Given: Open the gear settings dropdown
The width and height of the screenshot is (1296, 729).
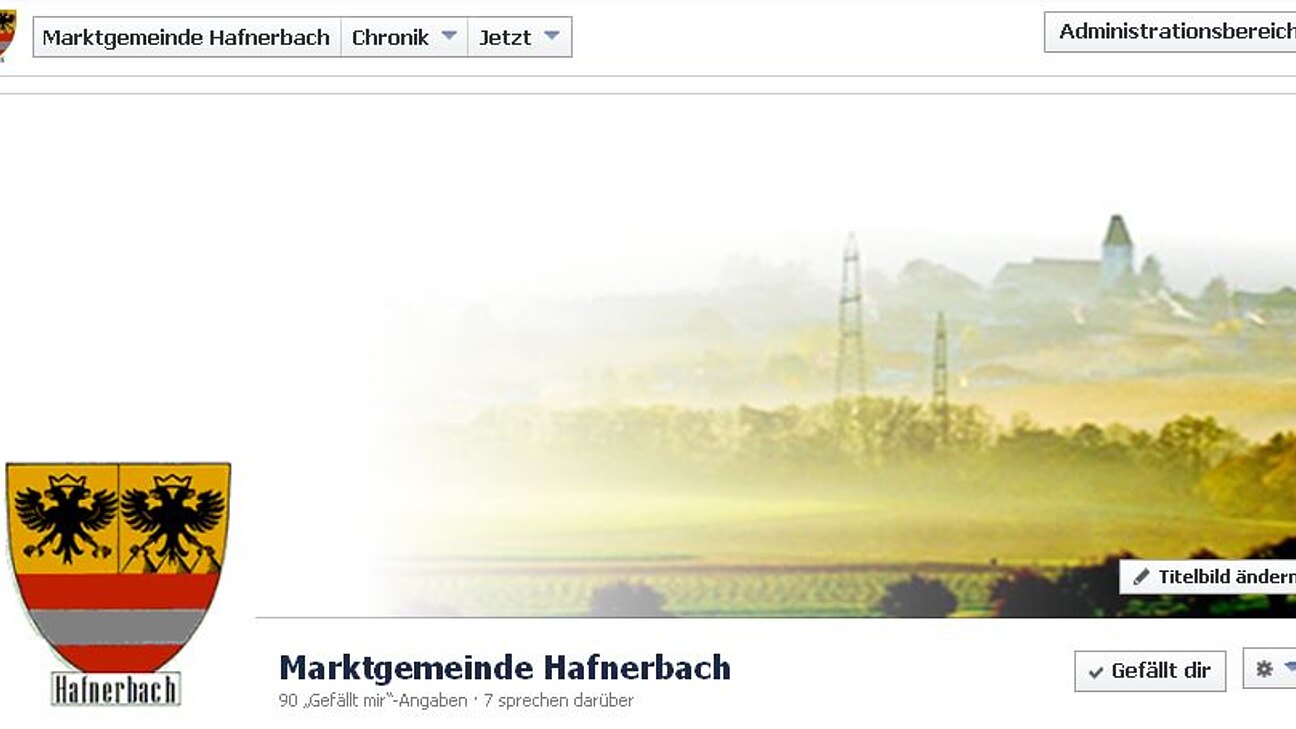Looking at the screenshot, I should coord(1270,668).
